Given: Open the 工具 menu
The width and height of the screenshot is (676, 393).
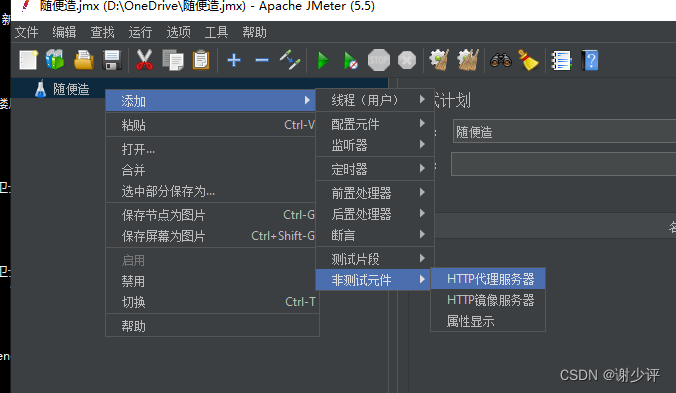Looking at the screenshot, I should 216,32.
